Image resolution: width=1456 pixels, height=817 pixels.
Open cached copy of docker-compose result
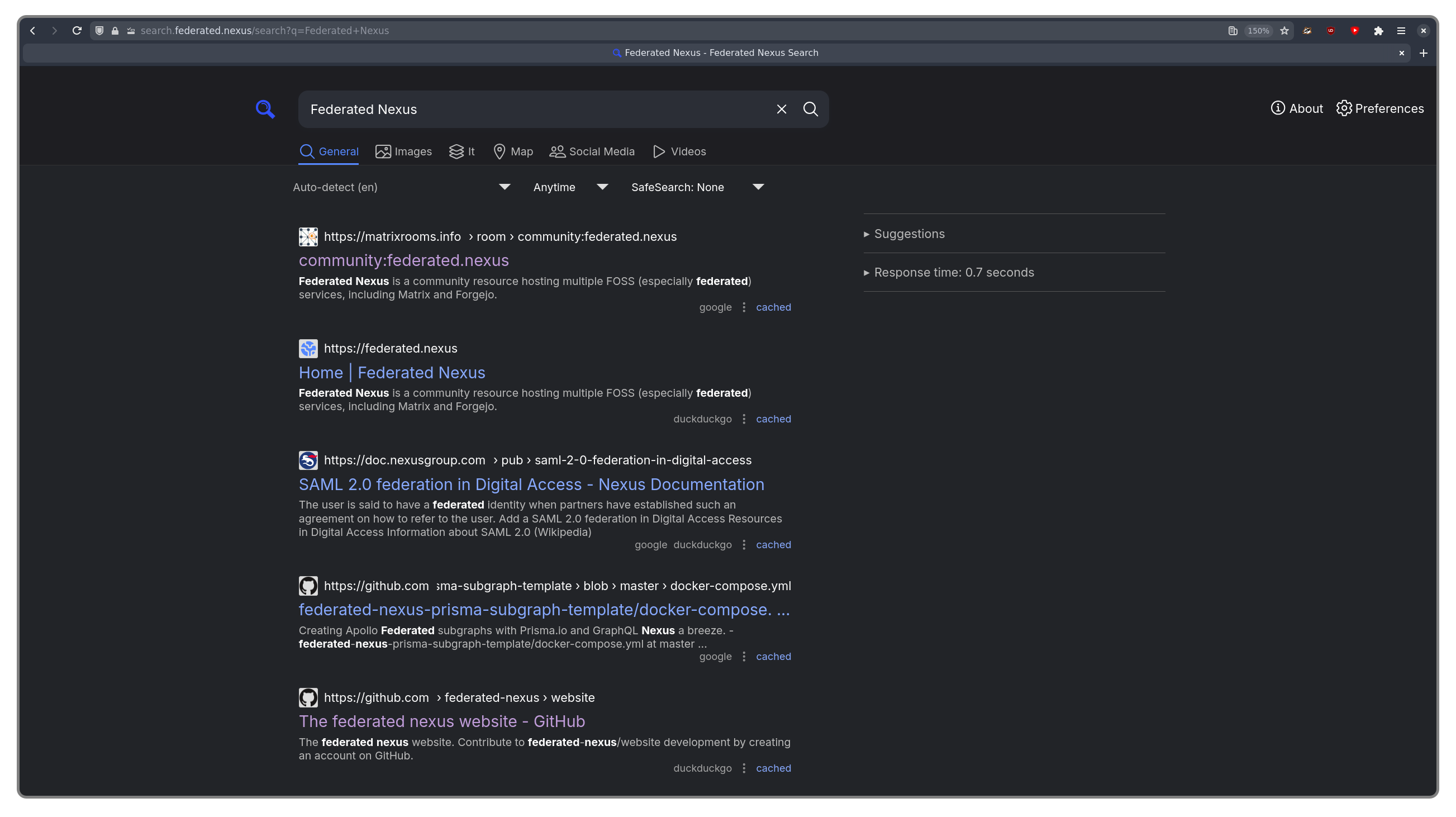point(774,657)
